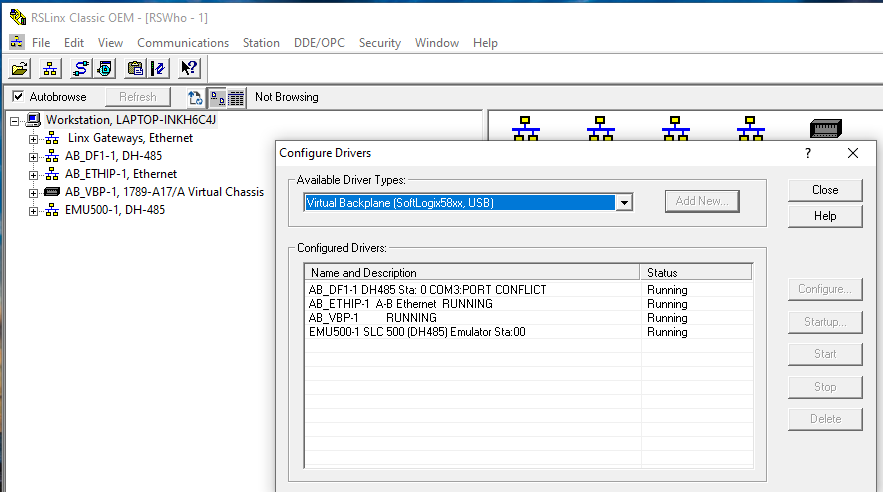The width and height of the screenshot is (883, 492).
Task: Click the toolbar icon left of Help pointer
Action: [159, 69]
